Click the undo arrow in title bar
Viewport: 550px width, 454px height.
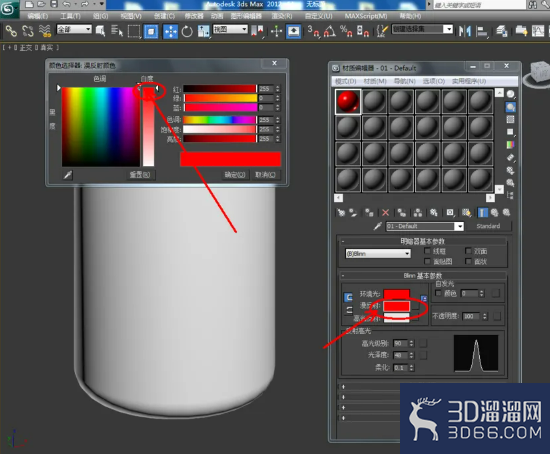pyautogui.click(x=66, y=4)
